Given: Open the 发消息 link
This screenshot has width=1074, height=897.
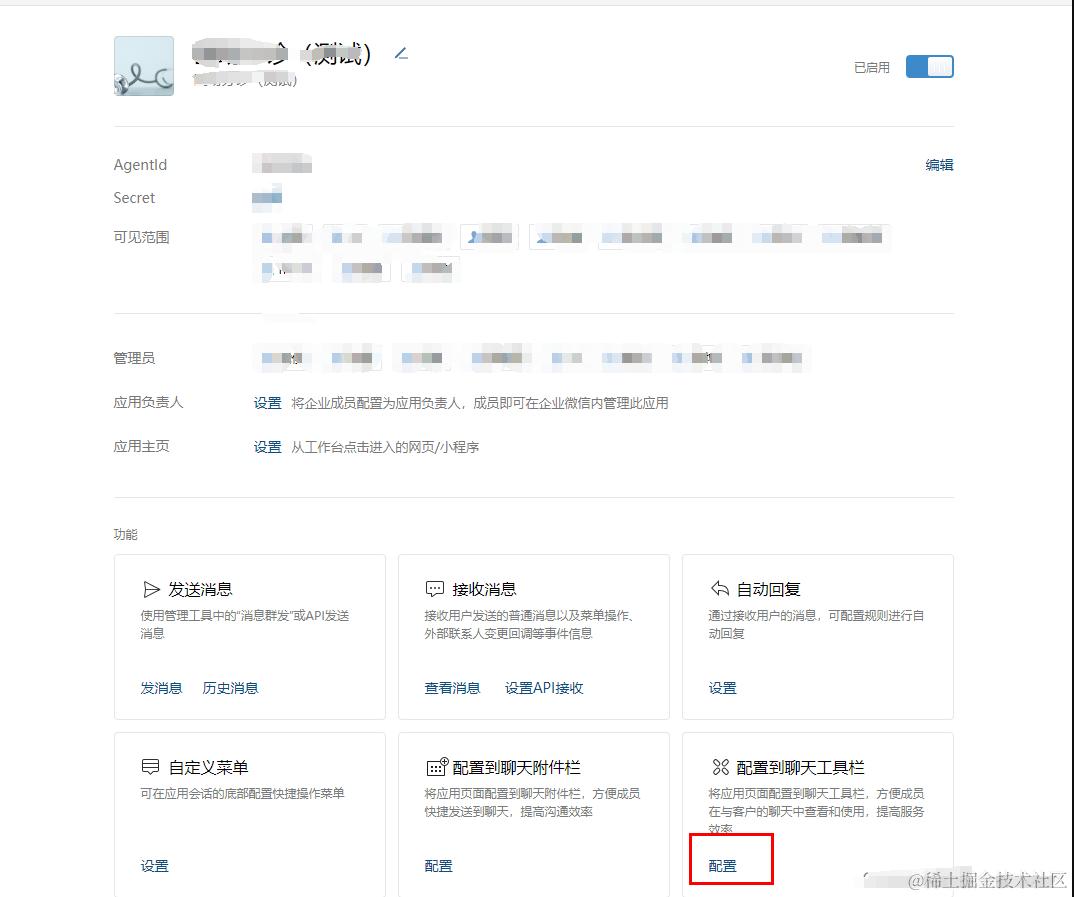Looking at the screenshot, I should tap(161, 688).
